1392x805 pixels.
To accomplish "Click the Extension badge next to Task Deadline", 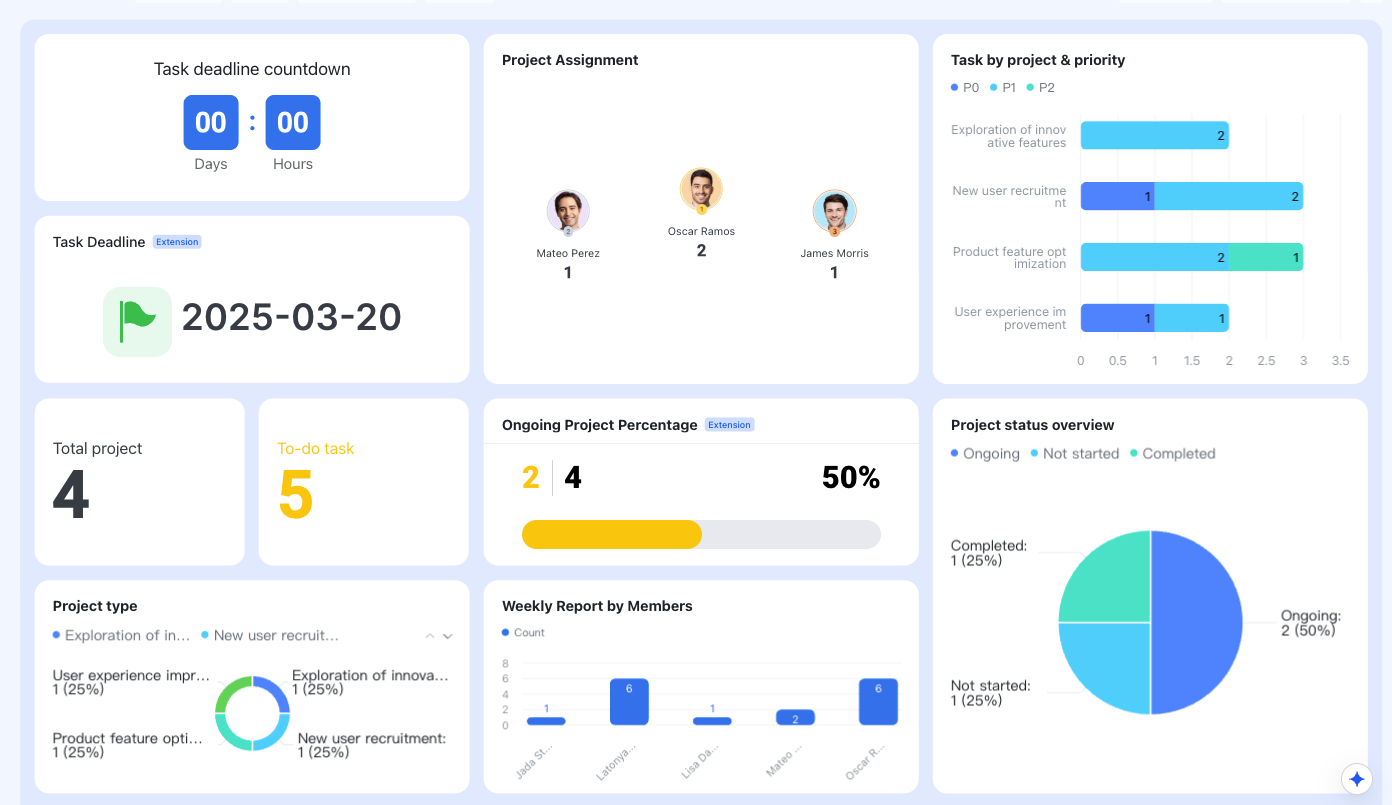I will tap(177, 242).
